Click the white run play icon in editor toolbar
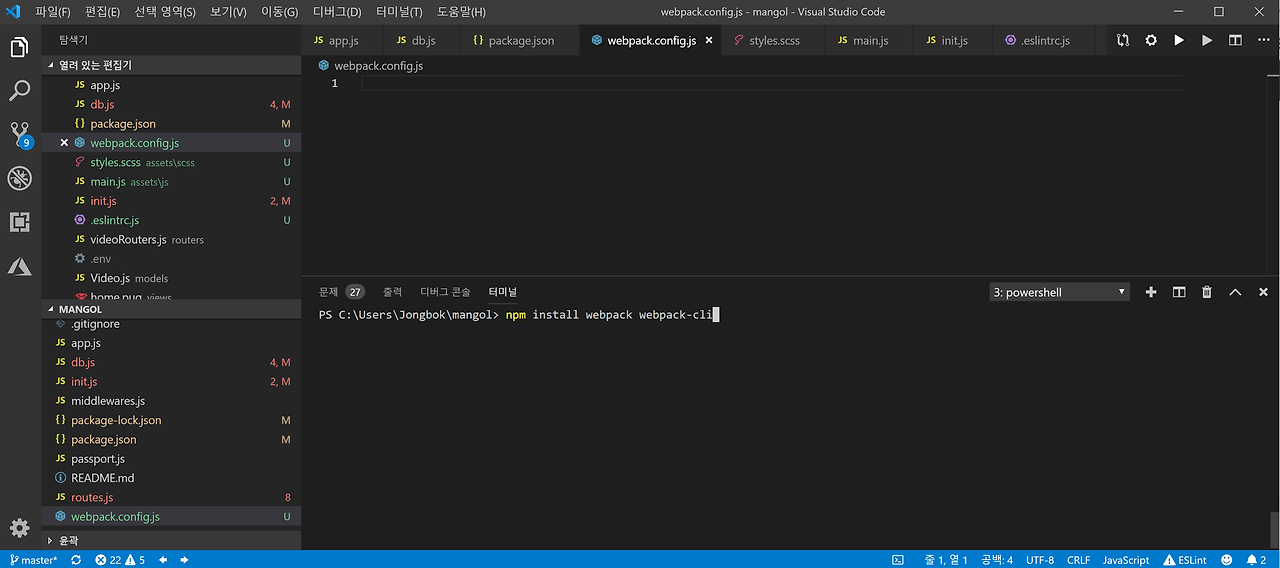The width and height of the screenshot is (1280, 568). (1179, 40)
